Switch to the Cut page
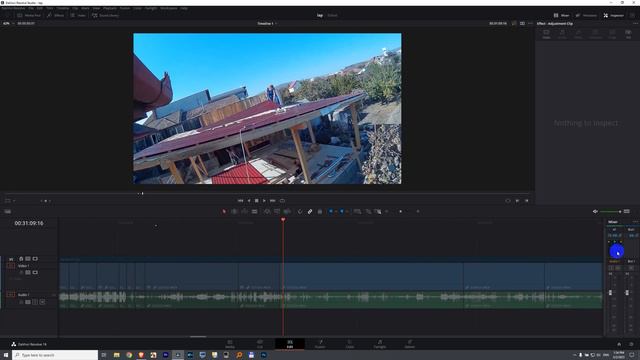The height and width of the screenshot is (360, 640). tap(260, 344)
